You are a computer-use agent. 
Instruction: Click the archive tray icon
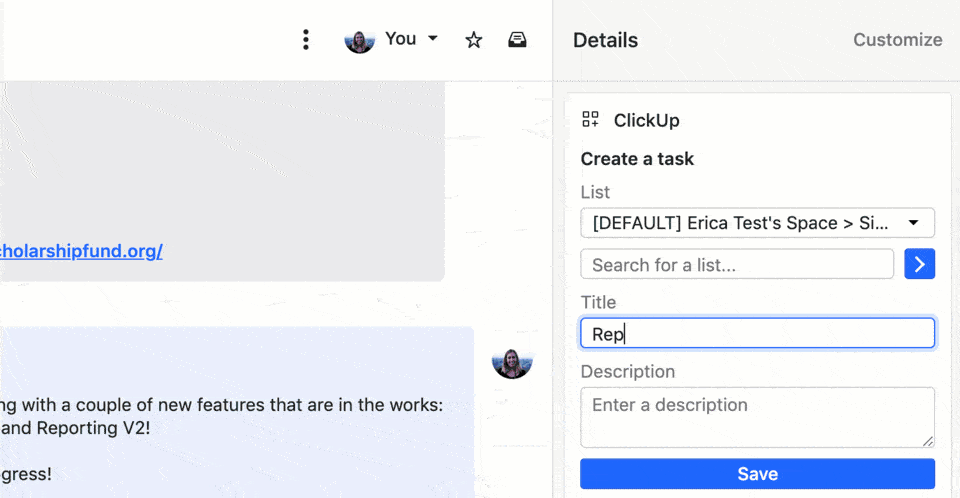(517, 40)
